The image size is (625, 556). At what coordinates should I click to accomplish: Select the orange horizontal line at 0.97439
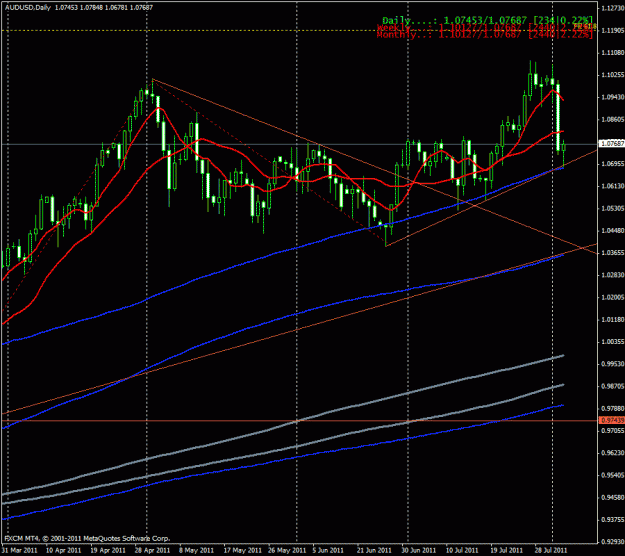point(299,420)
